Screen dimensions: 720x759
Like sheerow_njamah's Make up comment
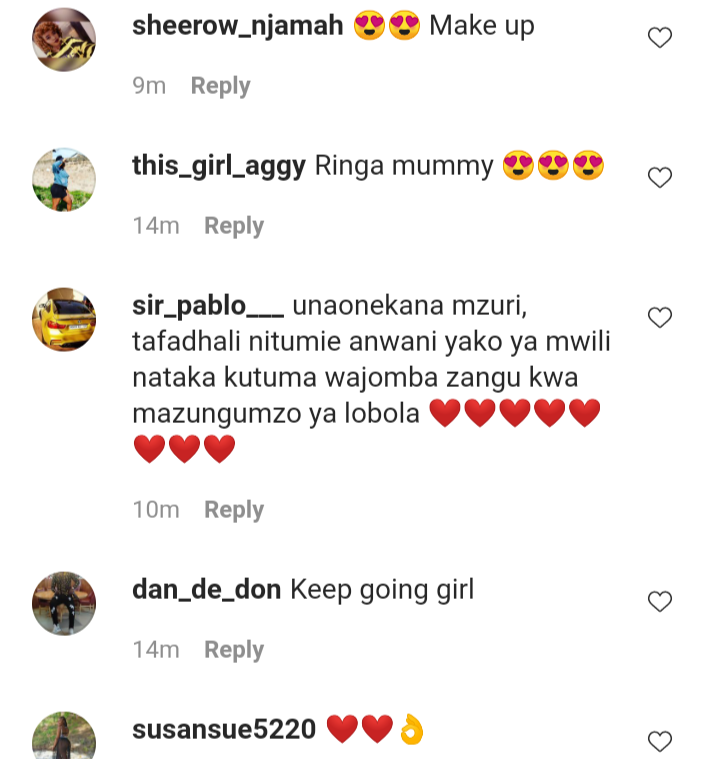point(659,37)
